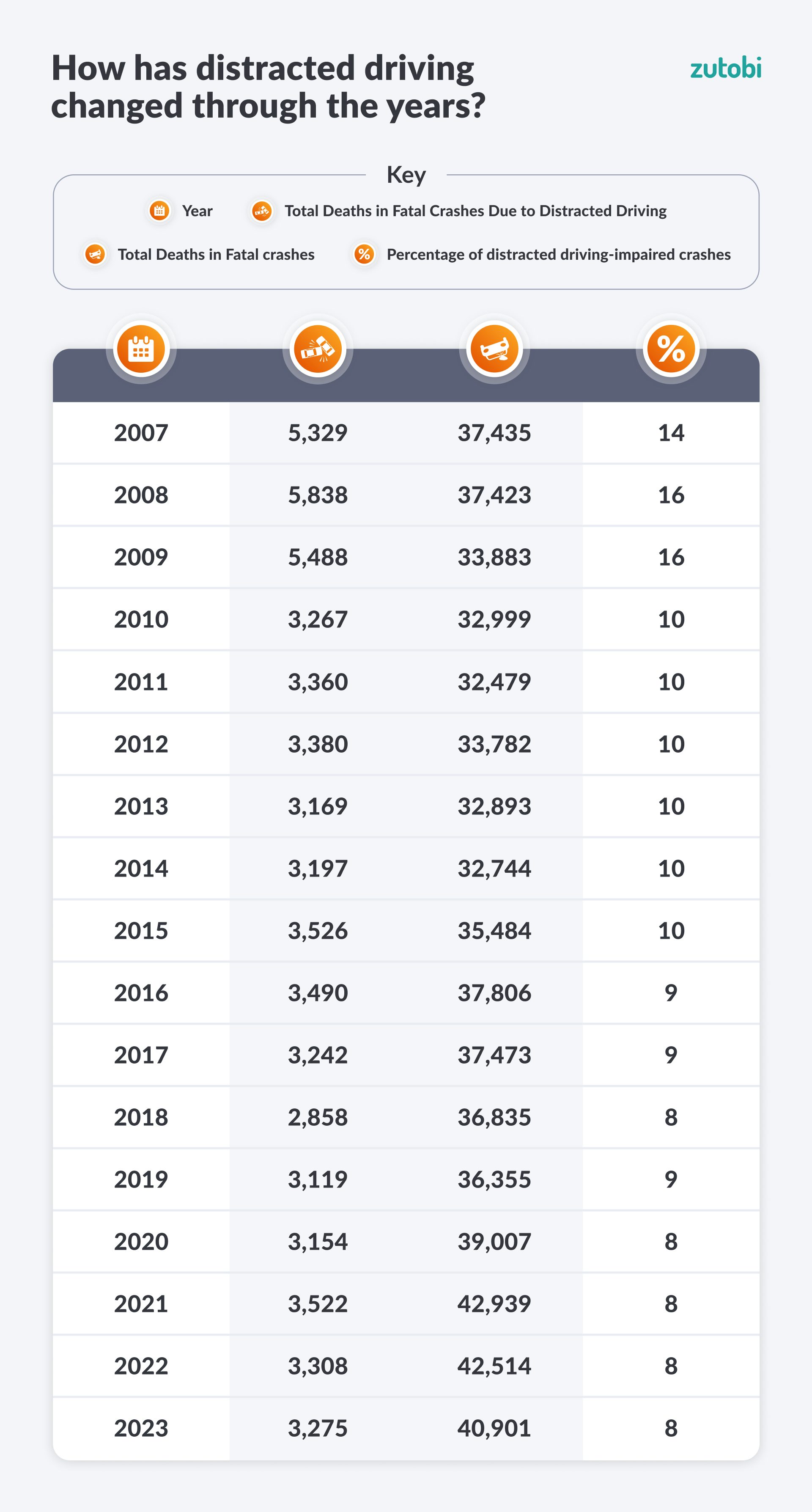
Task: Click the 'Percentage of distracted driving-impaired crashes' label
Action: pos(559,254)
